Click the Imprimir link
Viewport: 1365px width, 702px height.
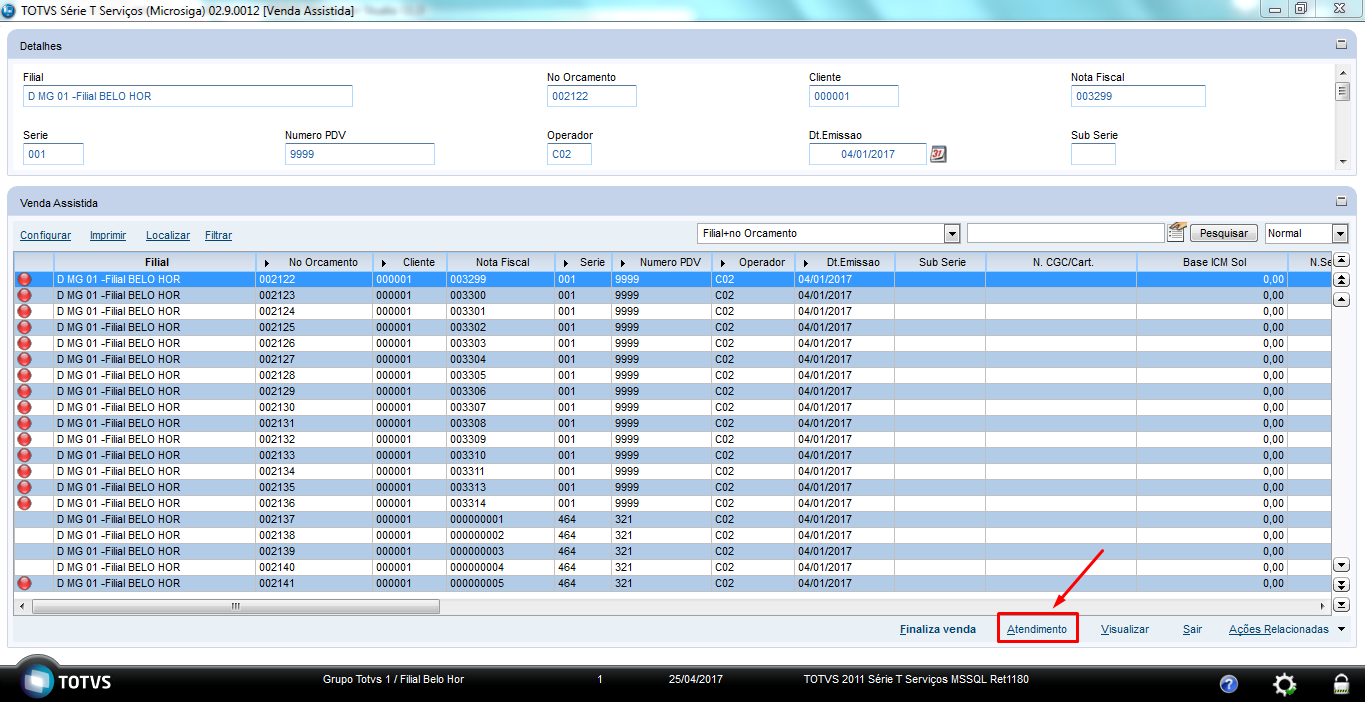pos(108,235)
